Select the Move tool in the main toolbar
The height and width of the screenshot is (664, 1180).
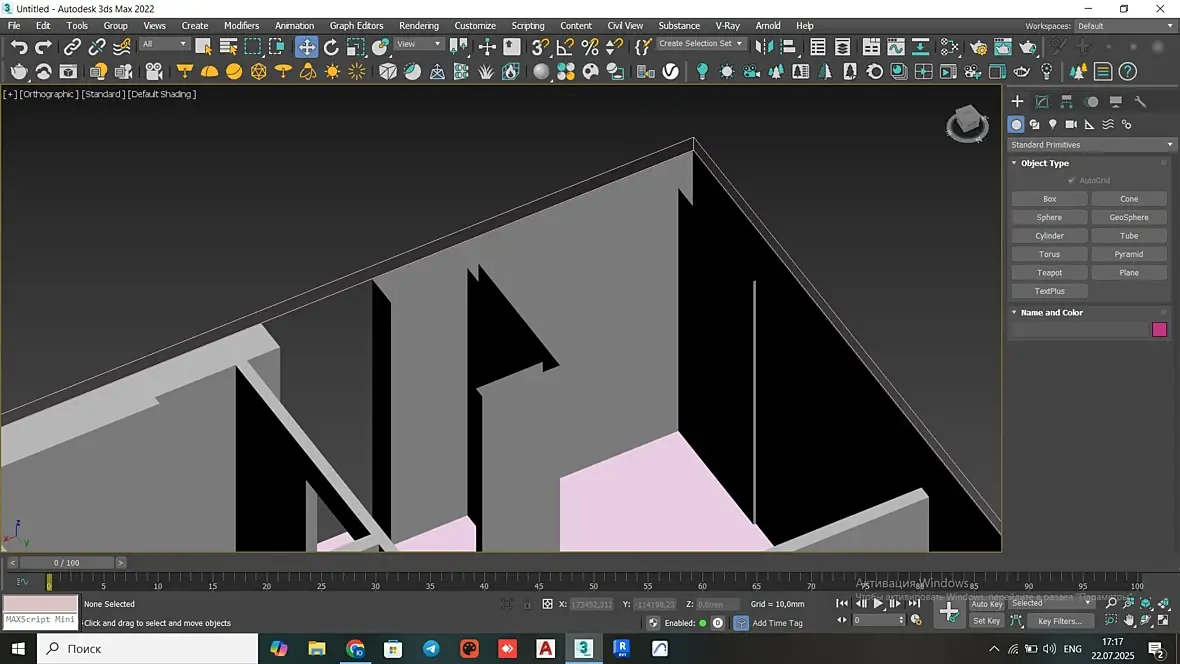(306, 46)
